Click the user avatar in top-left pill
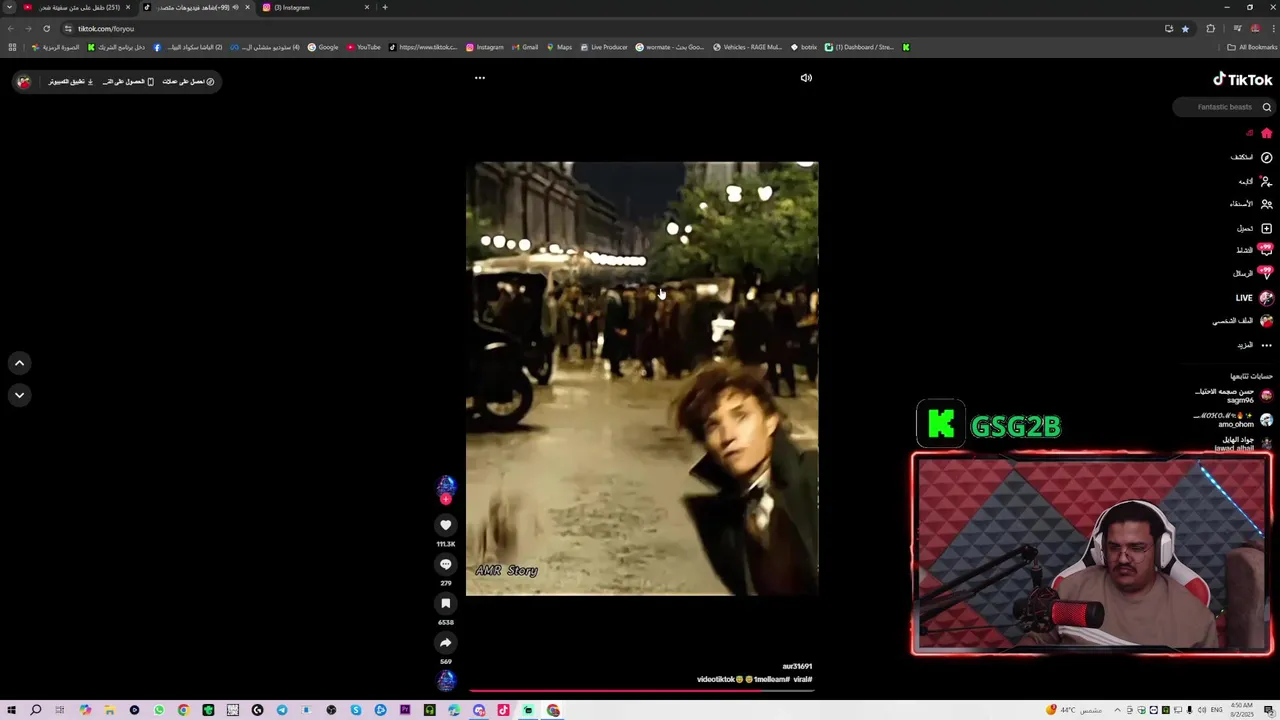The height and width of the screenshot is (720, 1280). 24,81
